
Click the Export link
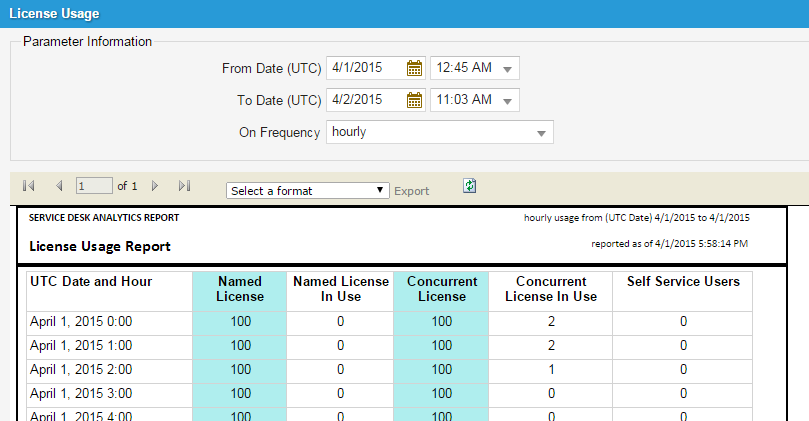point(411,191)
